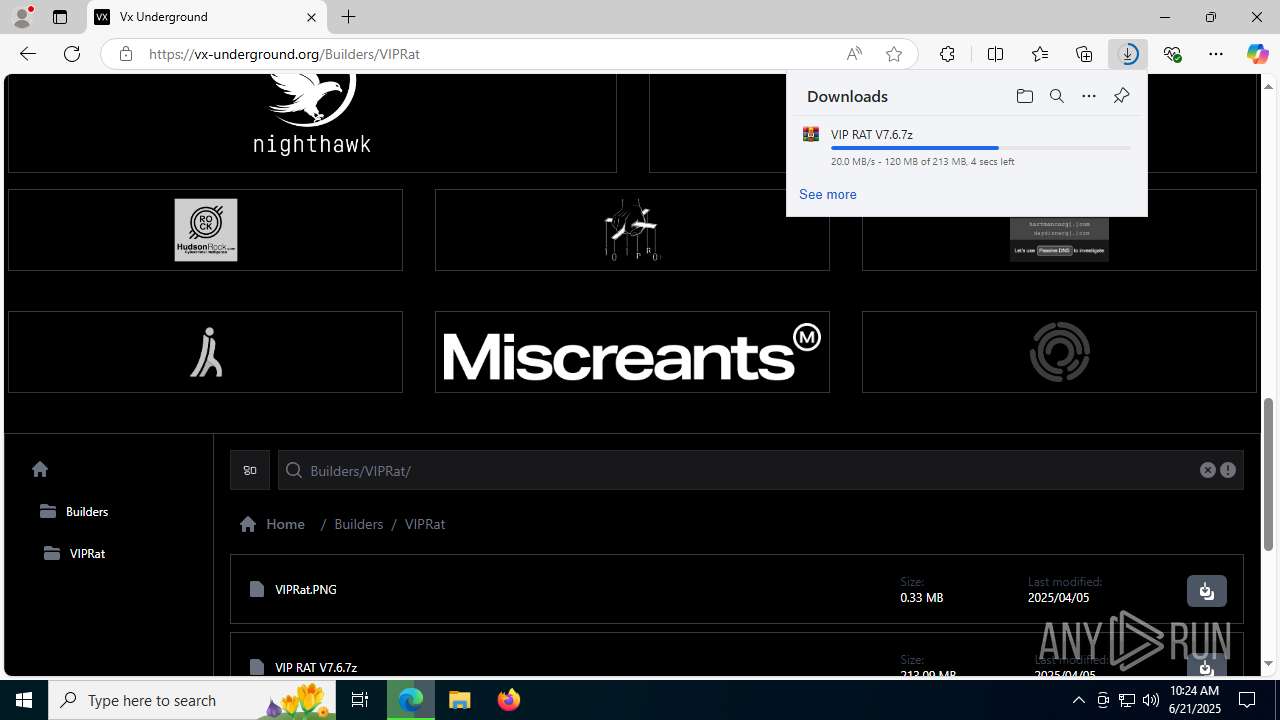The height and width of the screenshot is (720, 1280).
Task: Download VIPRat.PNG with its download button
Action: (x=1206, y=590)
